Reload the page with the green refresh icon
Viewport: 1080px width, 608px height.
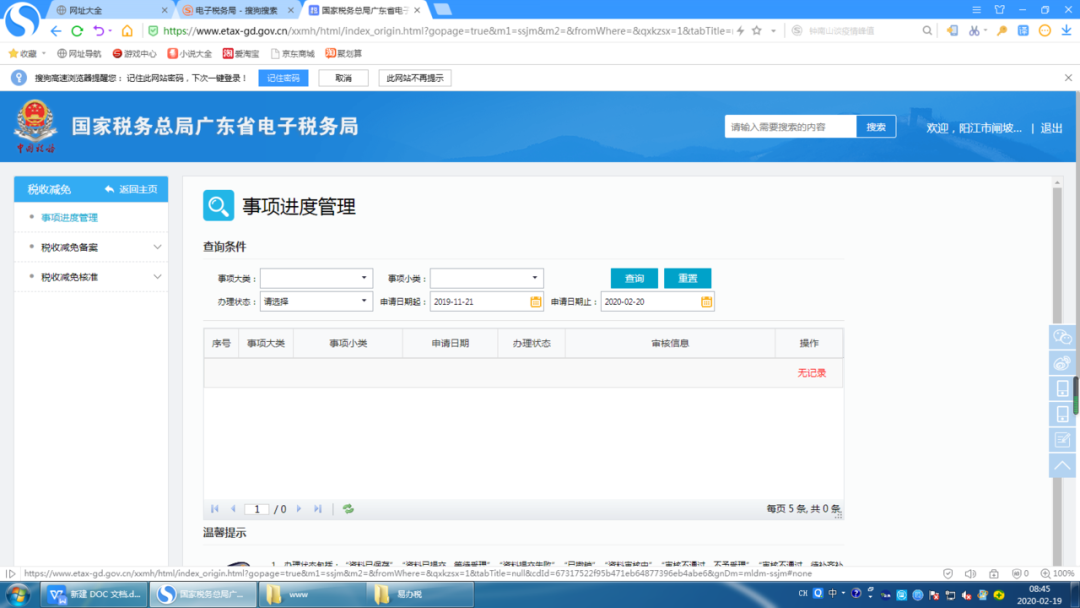click(77, 31)
